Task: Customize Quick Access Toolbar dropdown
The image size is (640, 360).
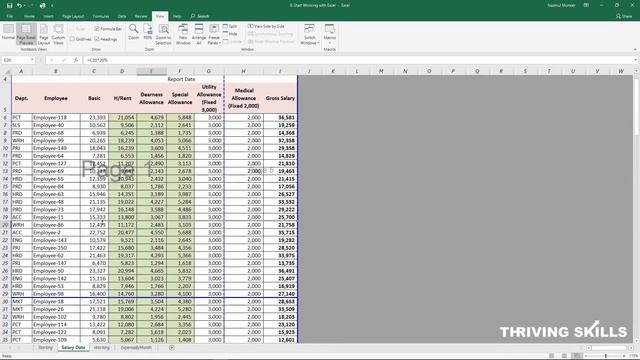Action: (52, 6)
